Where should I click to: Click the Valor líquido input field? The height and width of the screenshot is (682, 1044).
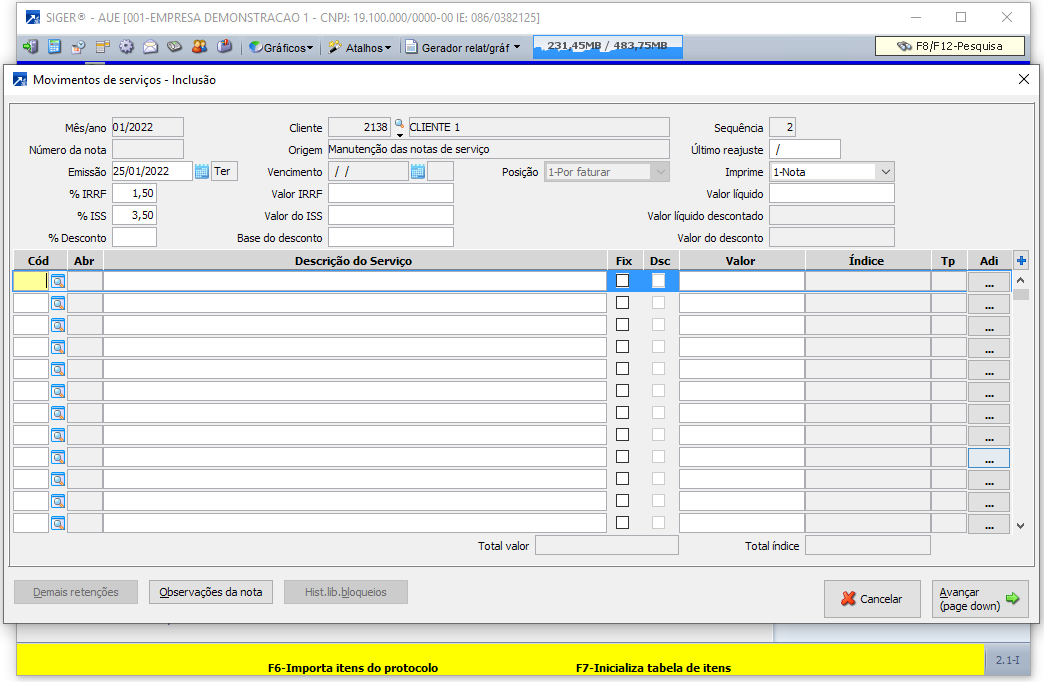pyautogui.click(x=832, y=193)
